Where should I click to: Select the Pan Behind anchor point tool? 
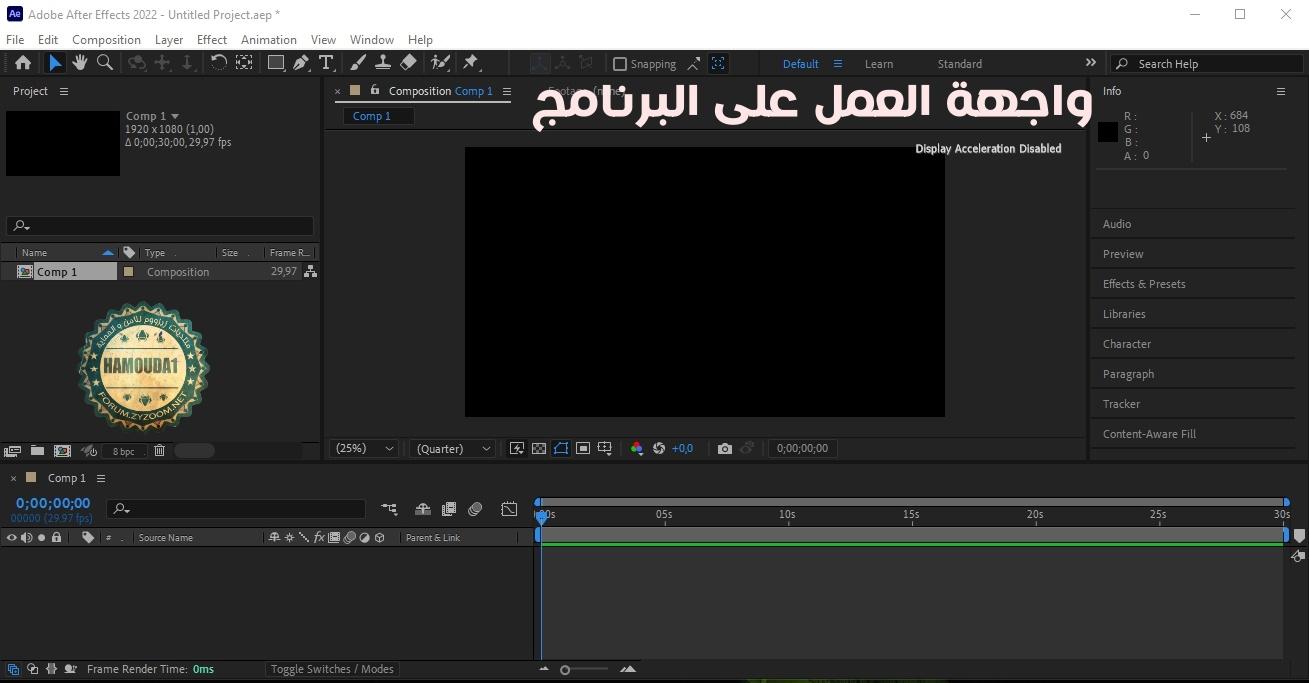point(244,63)
